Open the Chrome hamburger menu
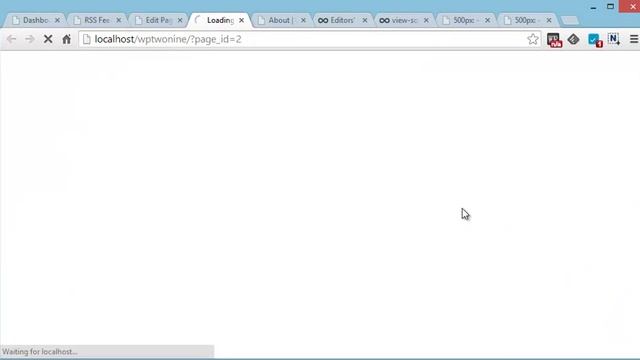640x360 pixels. coord(634,39)
